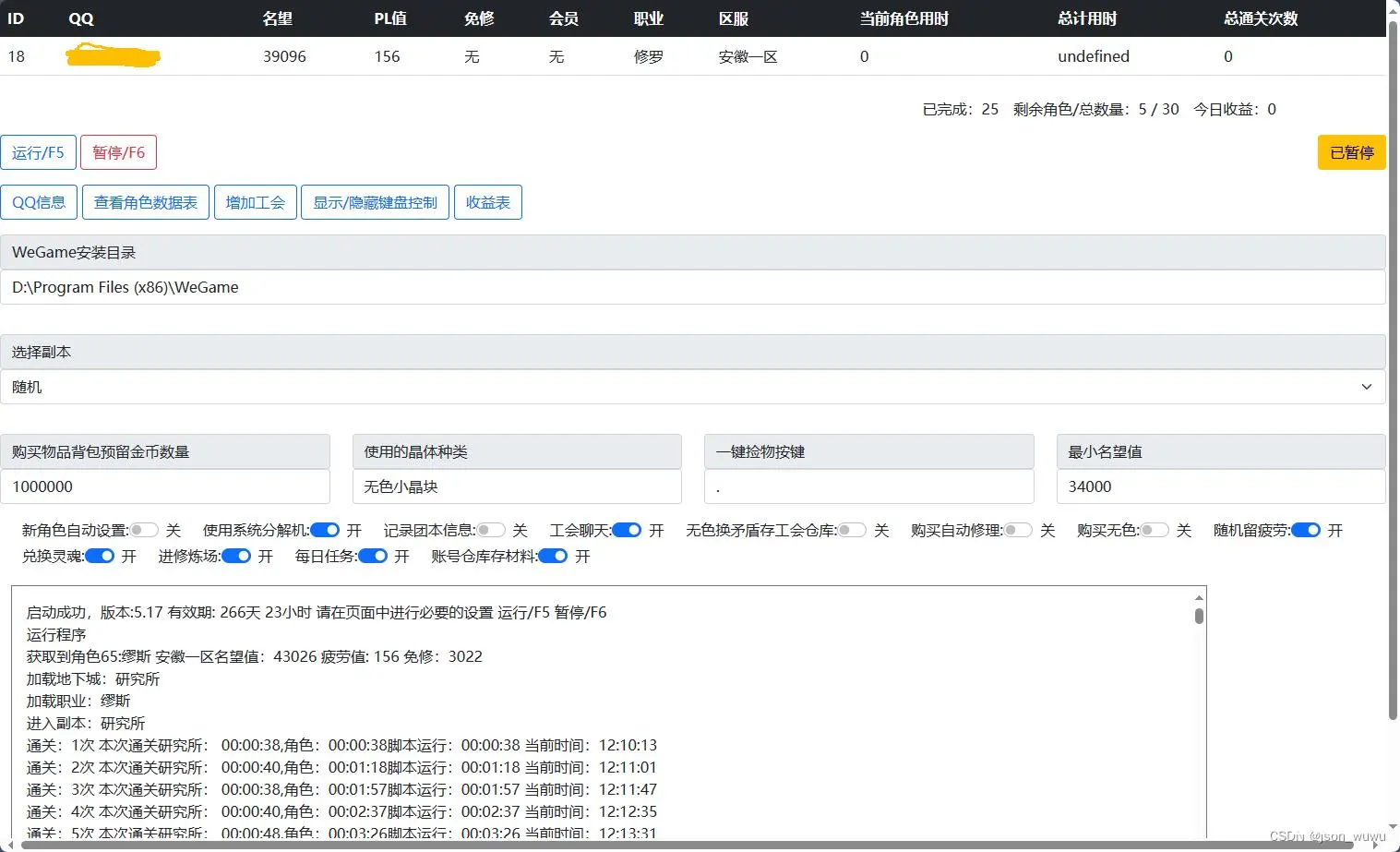The height and width of the screenshot is (852, 1400).
Task: Click the 职业 column header
Action: point(649,18)
